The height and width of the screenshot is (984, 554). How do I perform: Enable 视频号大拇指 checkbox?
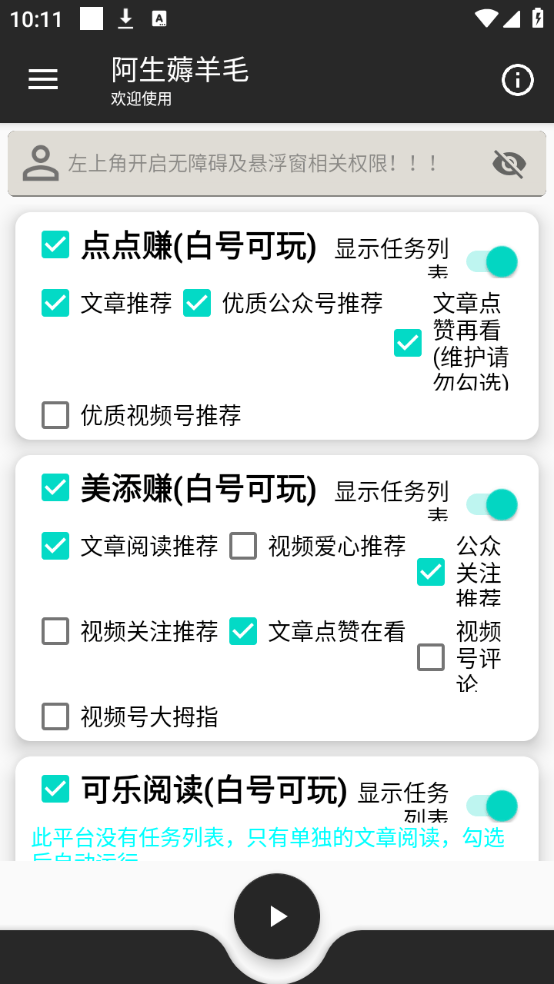tap(55, 716)
